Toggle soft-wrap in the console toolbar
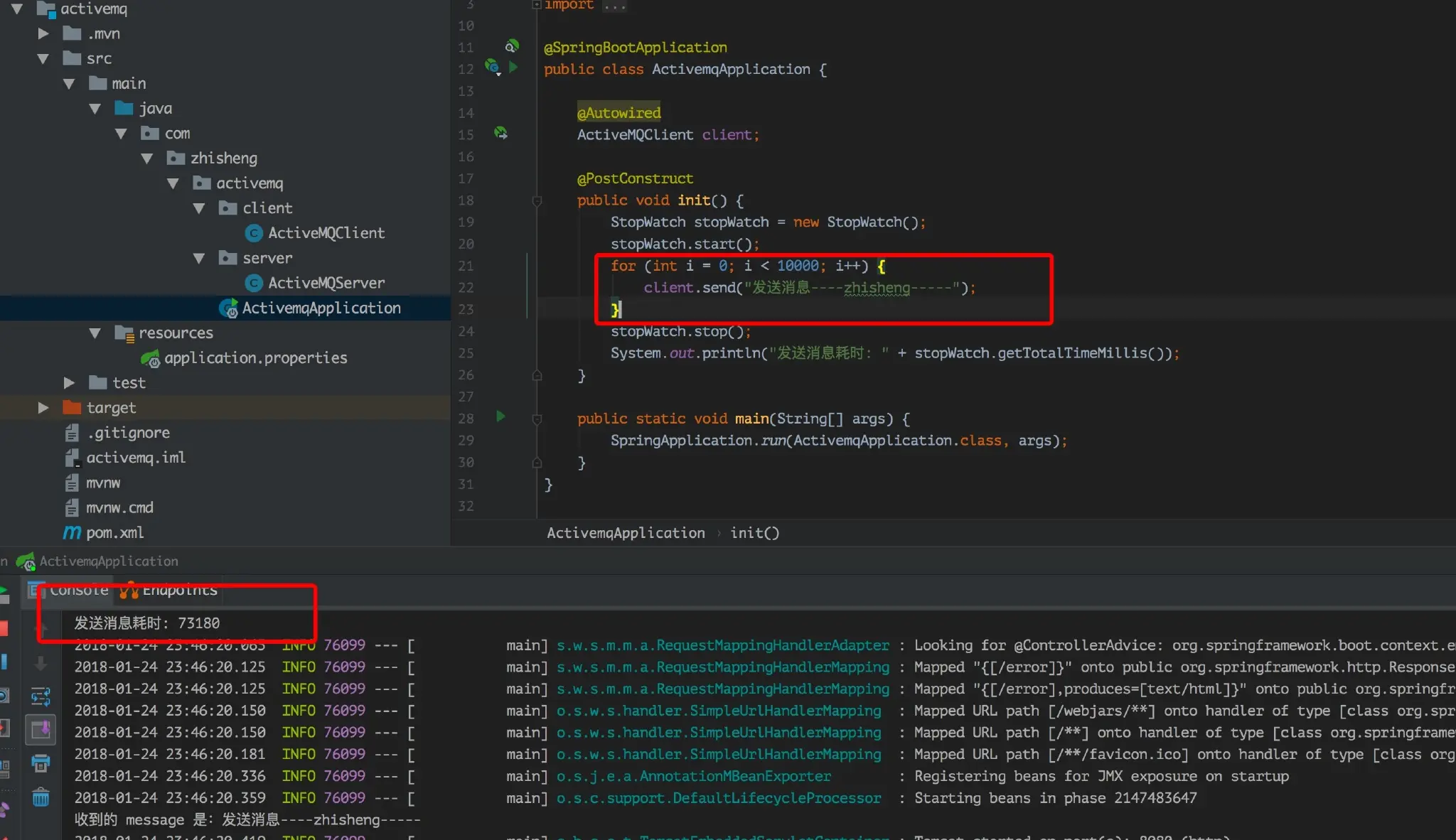 tap(41, 696)
